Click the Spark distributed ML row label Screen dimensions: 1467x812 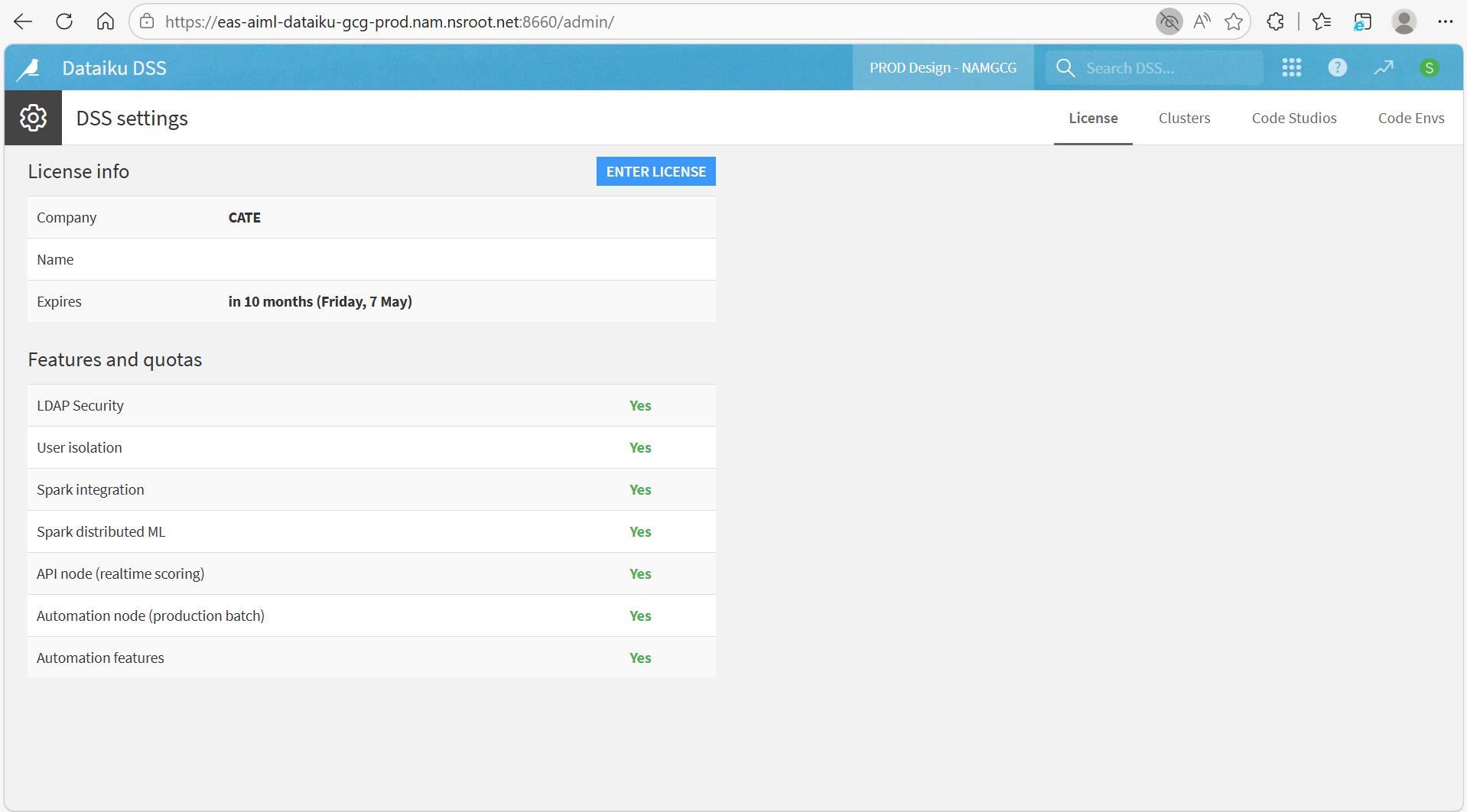pos(101,532)
